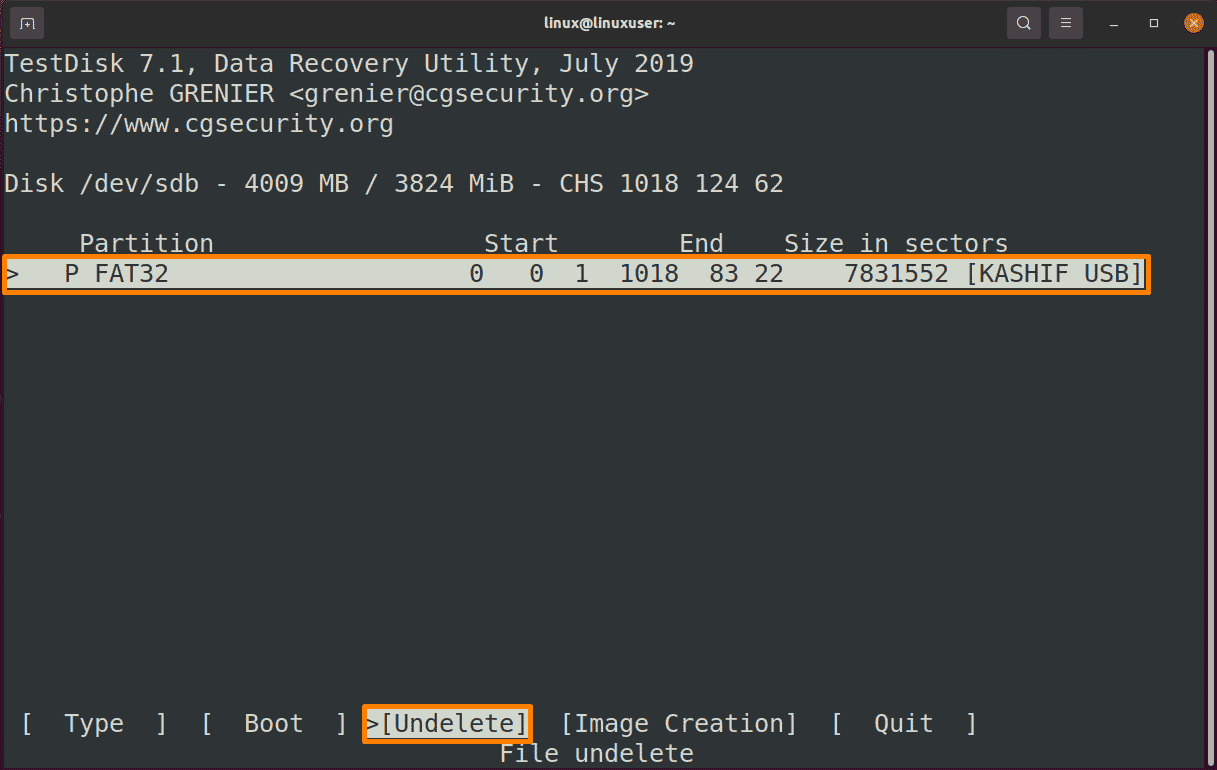Open a new terminal tab icon
Image resolution: width=1217 pixels, height=770 pixels.
[x=27, y=22]
